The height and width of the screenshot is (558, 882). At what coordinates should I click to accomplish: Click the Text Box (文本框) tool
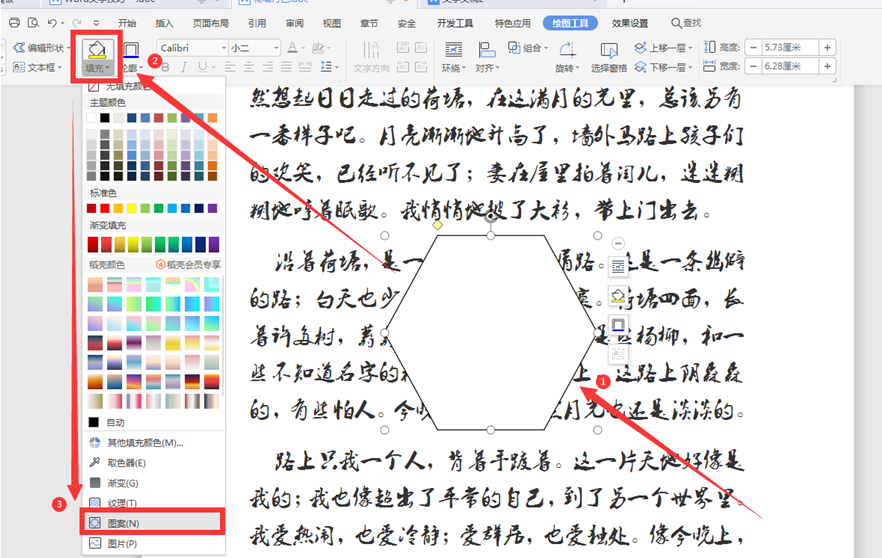pyautogui.click(x=35, y=67)
